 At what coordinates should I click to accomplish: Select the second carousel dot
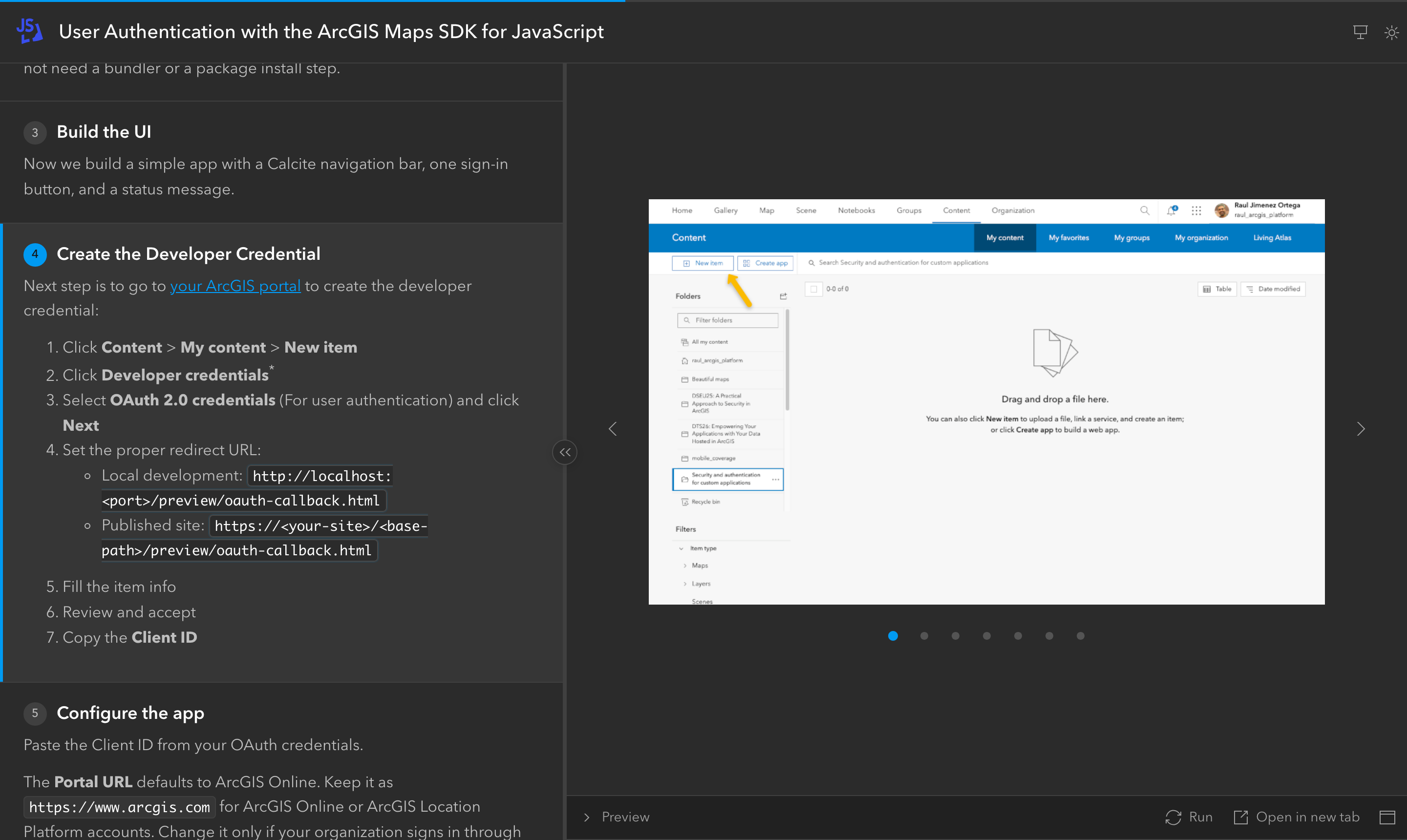(x=924, y=636)
